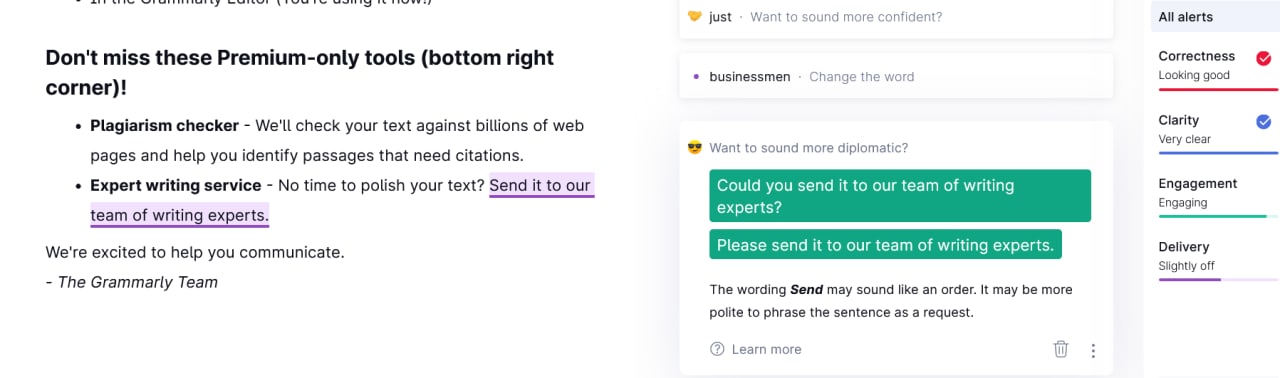Click the red Correctness checkmark icon
The height and width of the screenshot is (378, 1280).
point(1264,57)
